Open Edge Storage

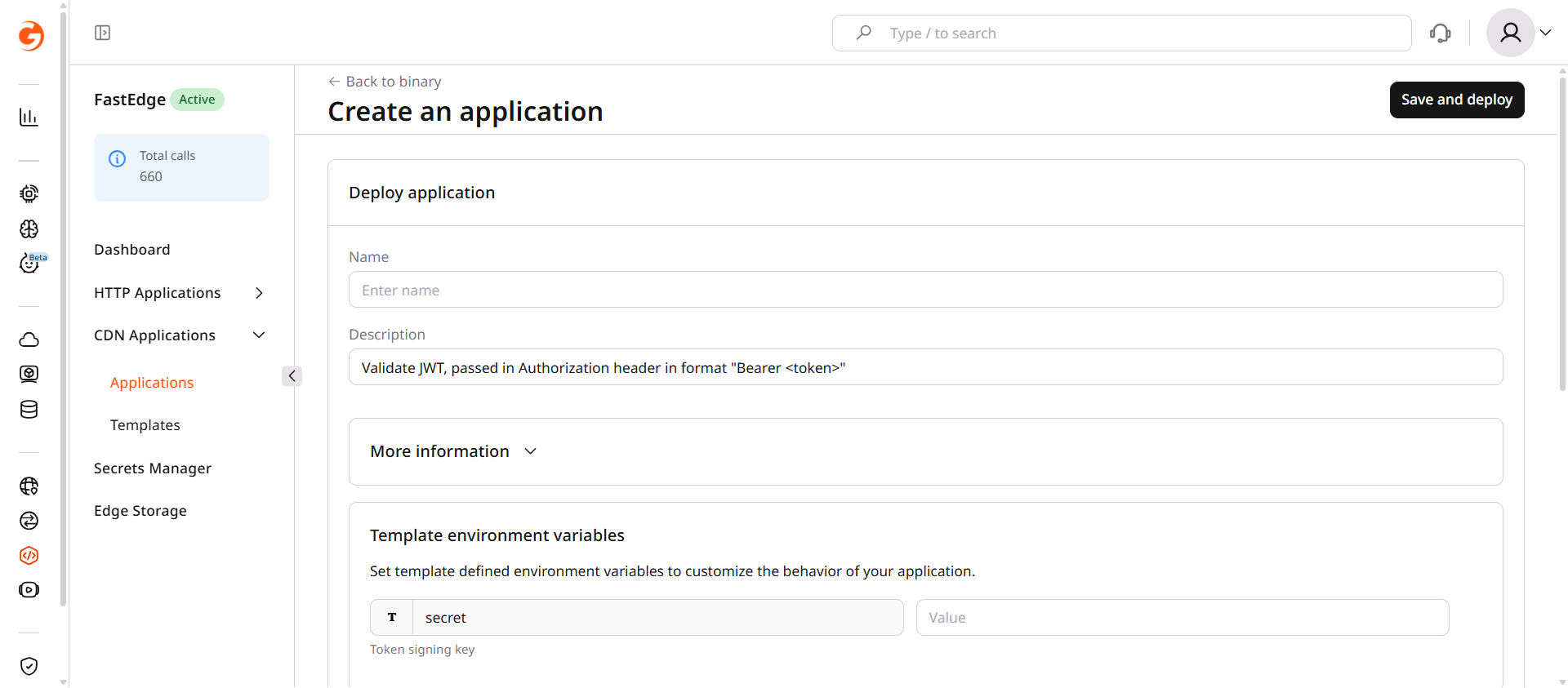tap(140, 511)
